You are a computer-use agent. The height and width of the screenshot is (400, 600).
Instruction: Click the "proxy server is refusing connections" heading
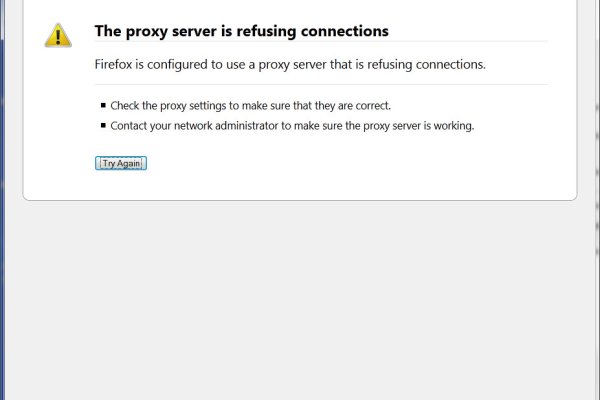click(x=241, y=31)
